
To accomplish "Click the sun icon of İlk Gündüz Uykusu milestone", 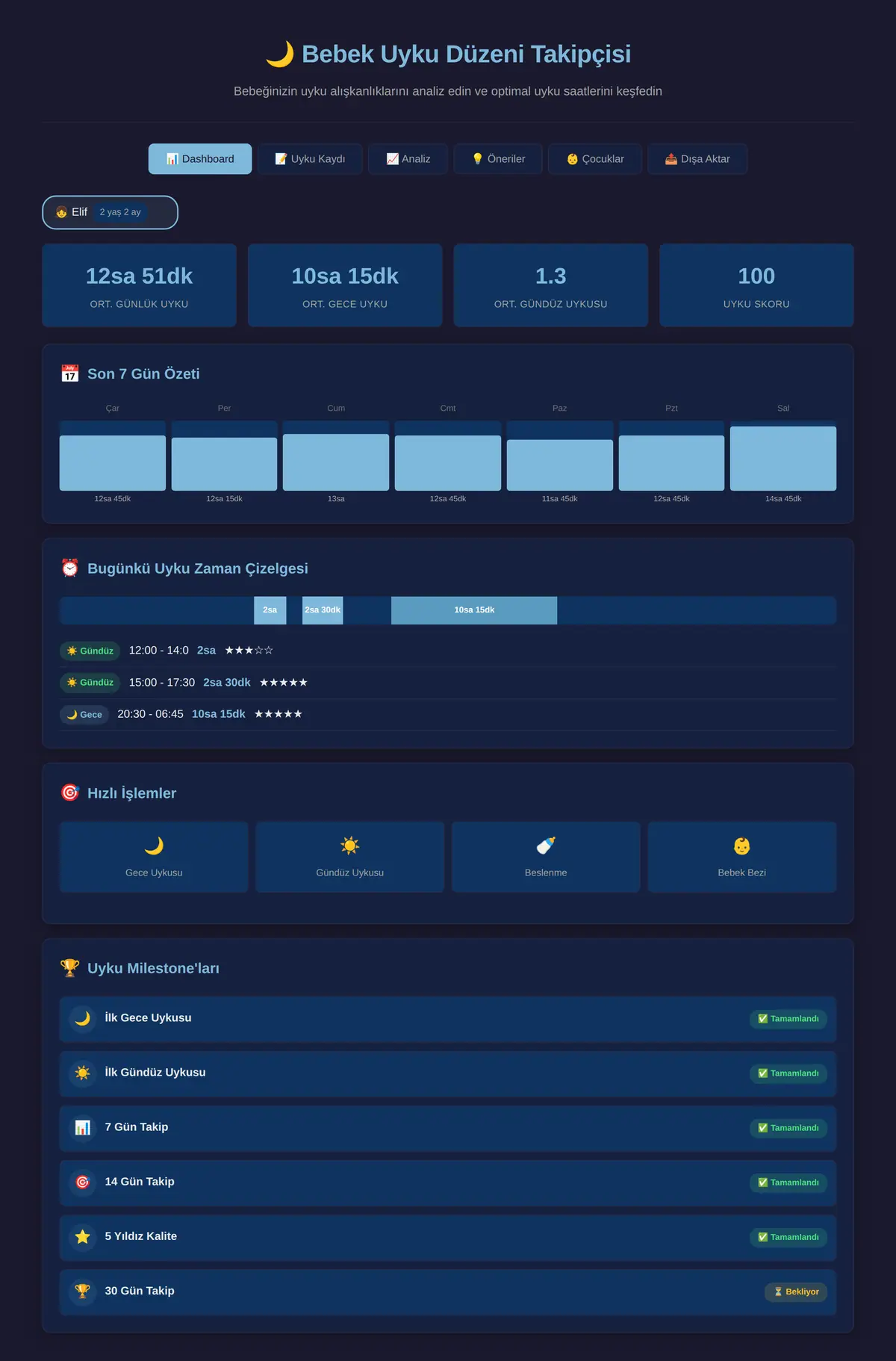I will click(83, 1073).
